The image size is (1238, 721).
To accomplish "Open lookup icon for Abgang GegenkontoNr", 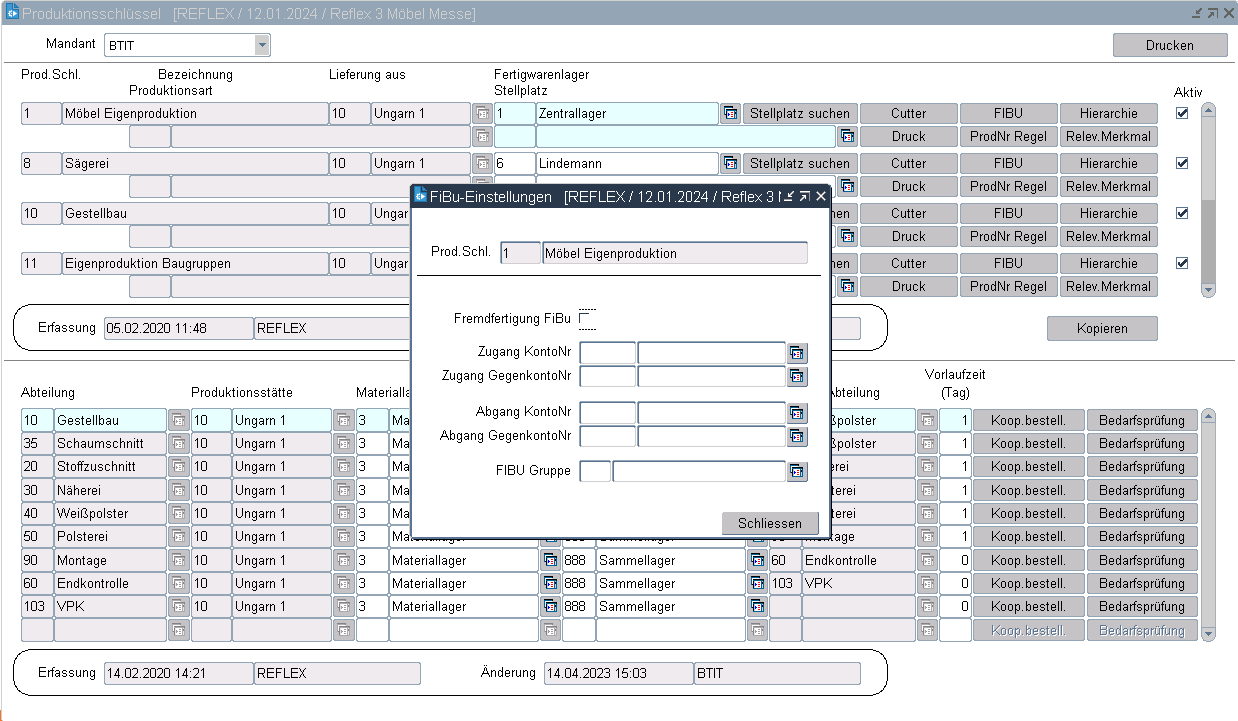I will [x=797, y=436].
